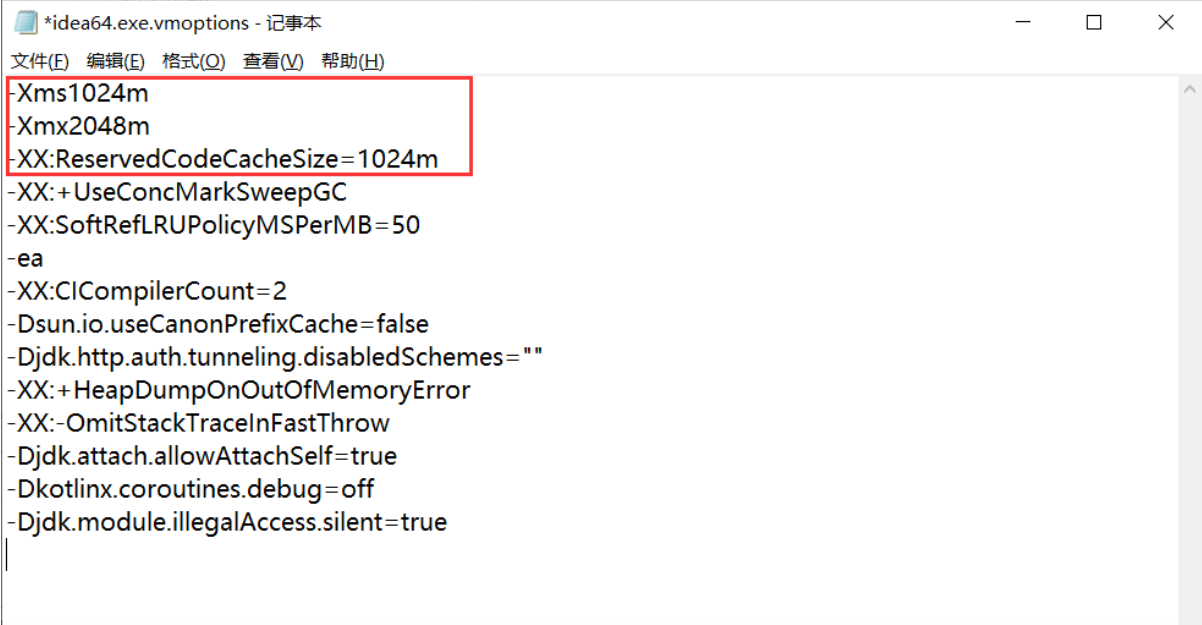Open the 编辑(E) menu
1202x625 pixels.
pyautogui.click(x=115, y=61)
